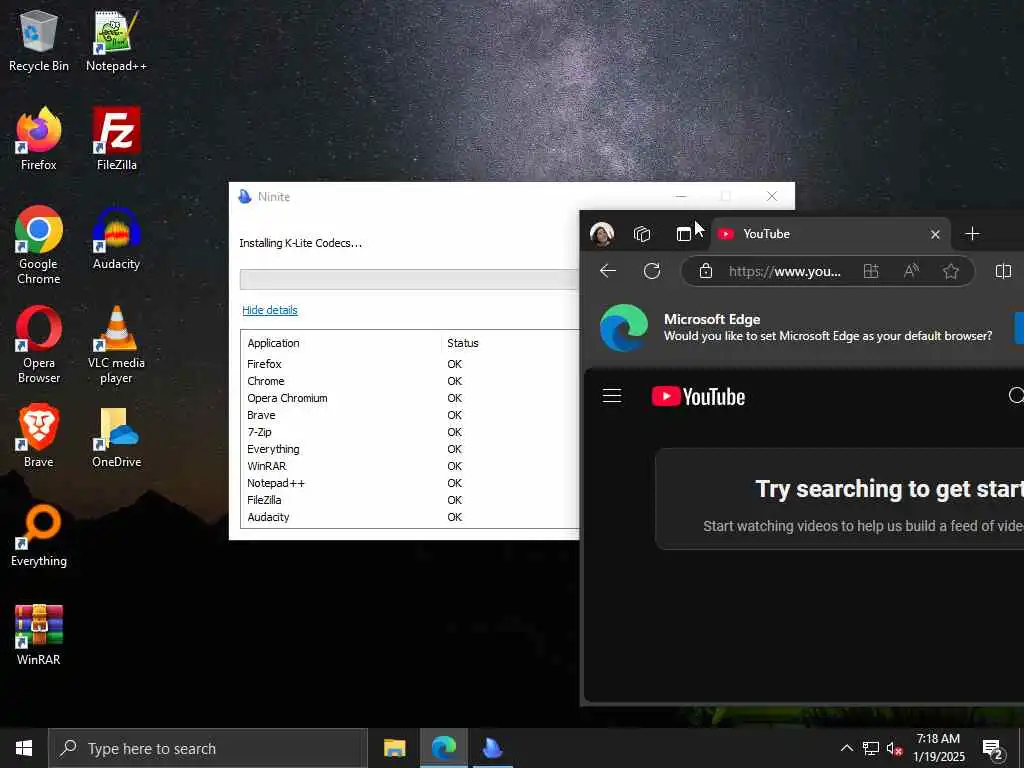This screenshot has height=768, width=1024.
Task: Click the Ninite installation progress bar
Action: [x=409, y=279]
